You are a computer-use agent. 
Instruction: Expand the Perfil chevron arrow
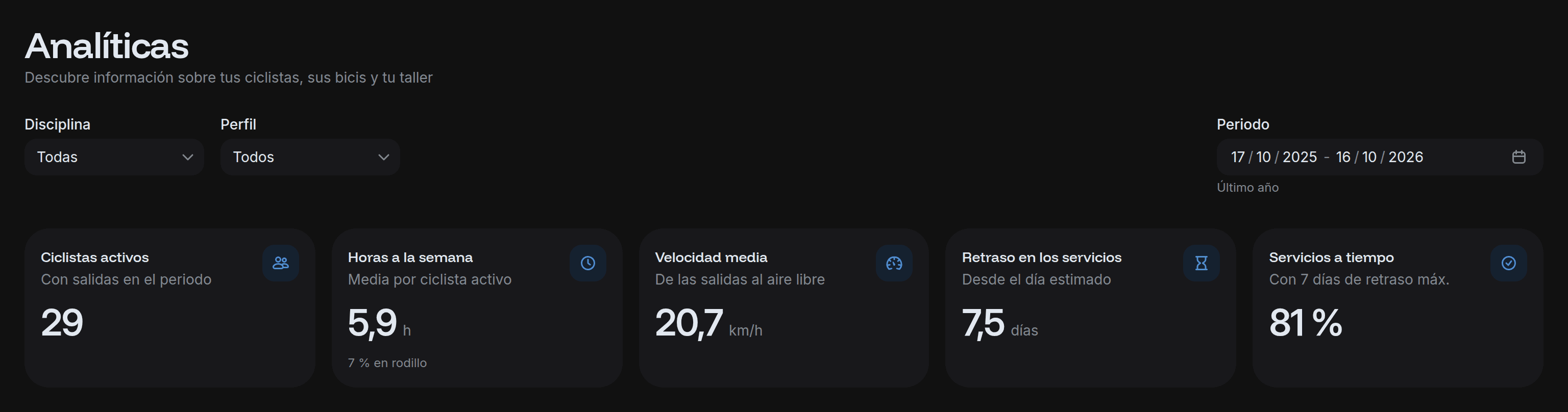383,157
